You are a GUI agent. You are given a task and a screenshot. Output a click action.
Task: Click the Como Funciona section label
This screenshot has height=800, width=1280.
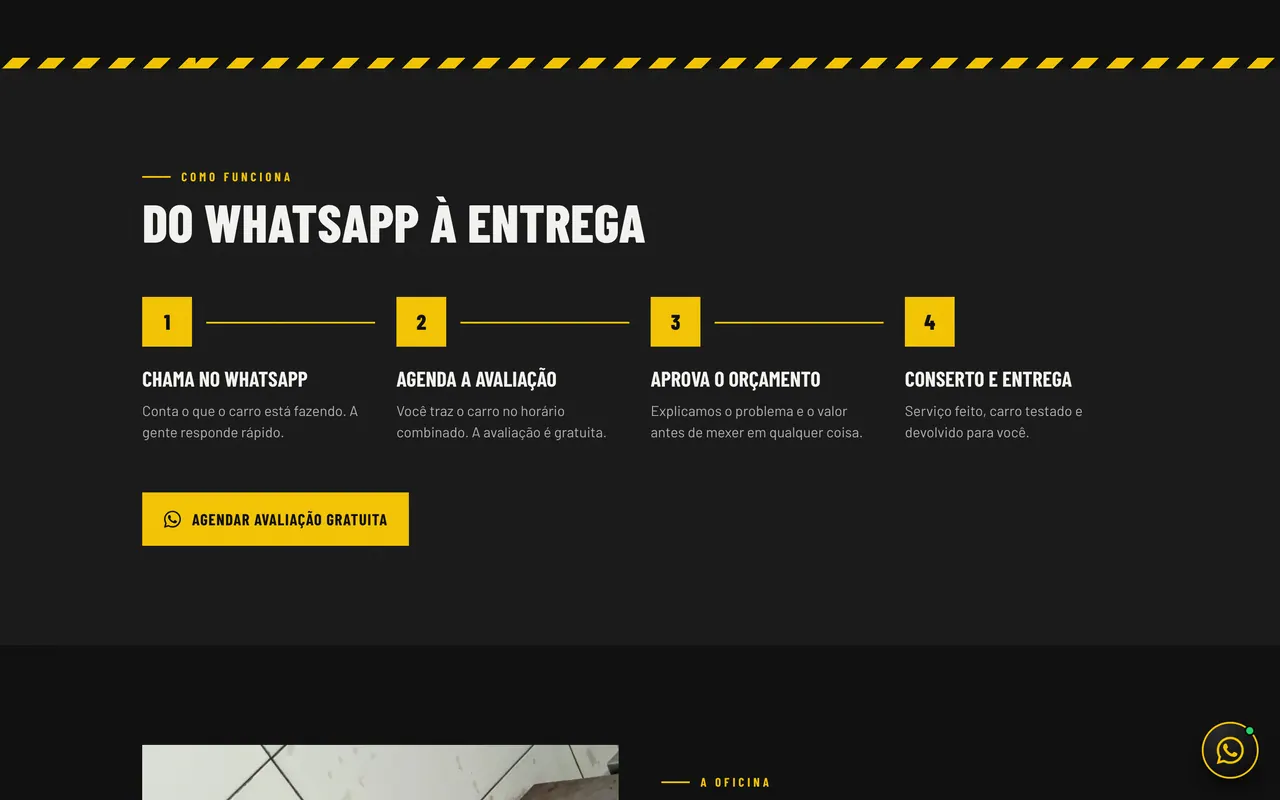pyautogui.click(x=236, y=177)
